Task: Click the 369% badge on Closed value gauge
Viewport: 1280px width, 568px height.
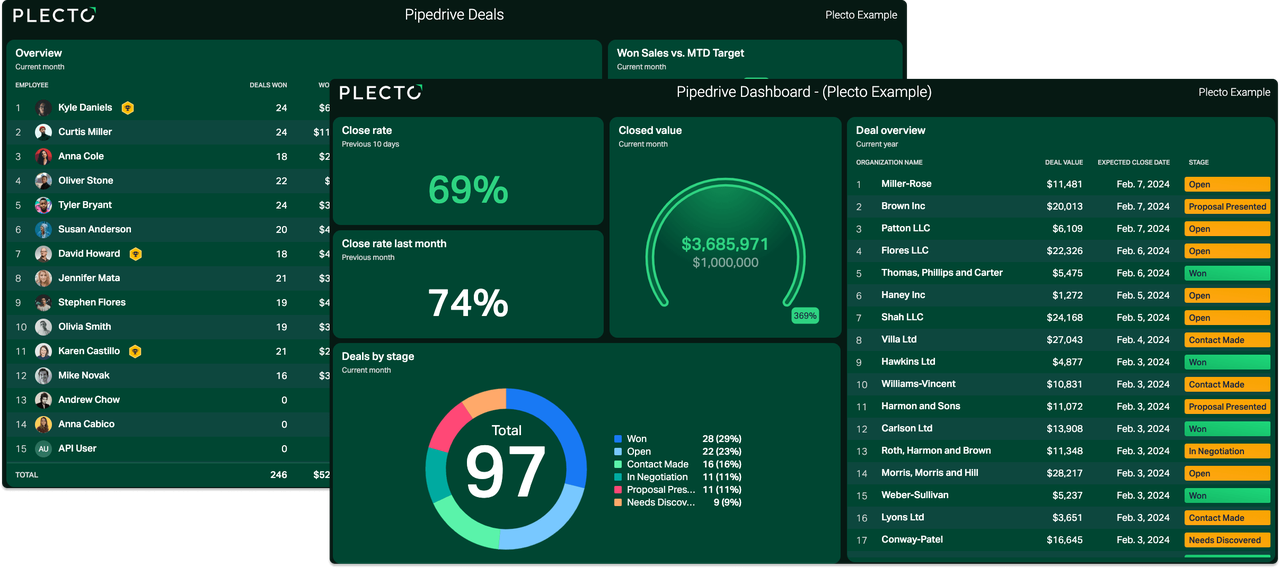Action: click(x=805, y=315)
